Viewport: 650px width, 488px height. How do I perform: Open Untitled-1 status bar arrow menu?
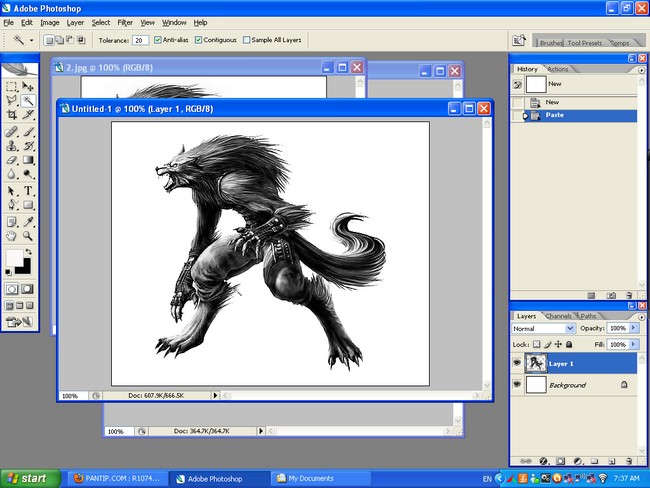215,396
